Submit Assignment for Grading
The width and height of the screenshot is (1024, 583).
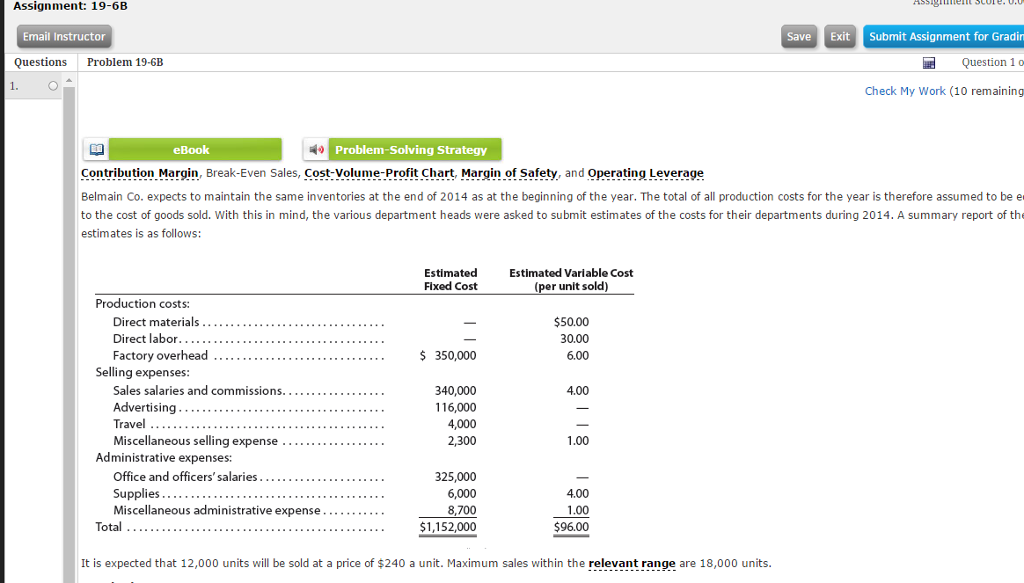click(943, 37)
